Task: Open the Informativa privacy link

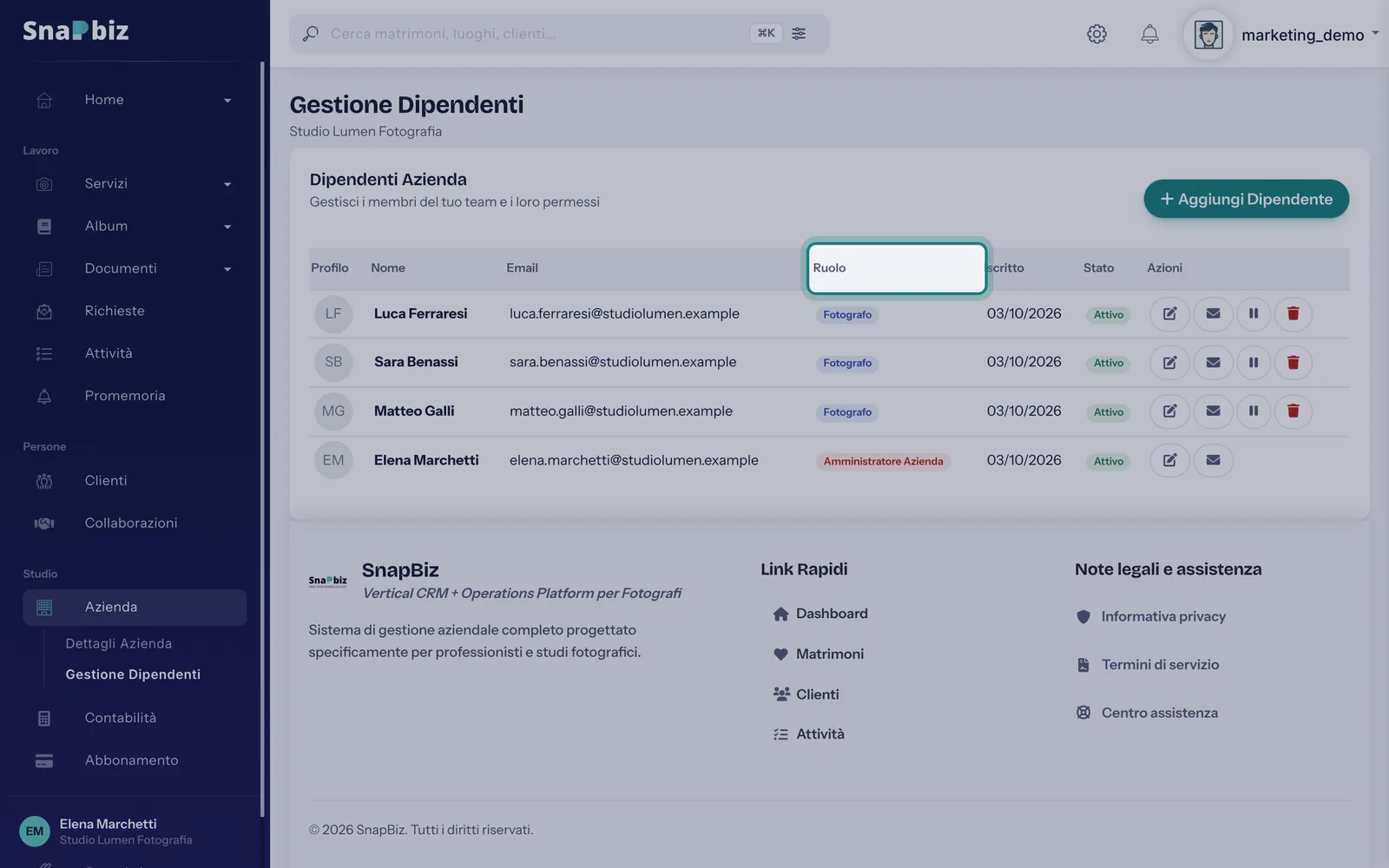Action: 1151,616
